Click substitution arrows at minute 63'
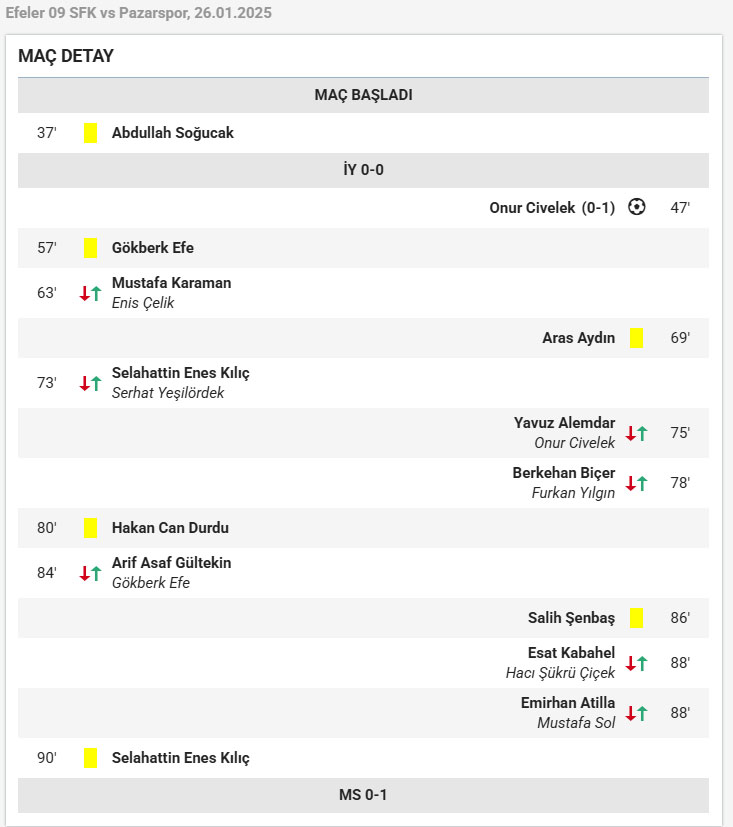 coord(91,293)
